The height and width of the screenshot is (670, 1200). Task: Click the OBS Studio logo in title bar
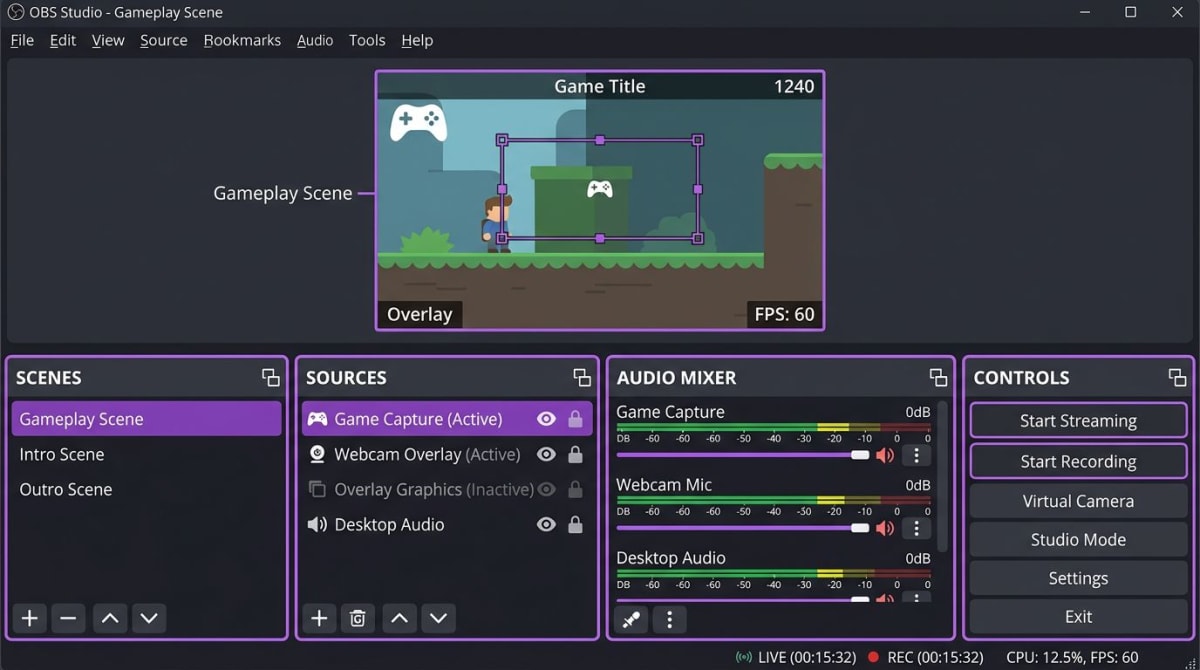pyautogui.click(x=15, y=12)
